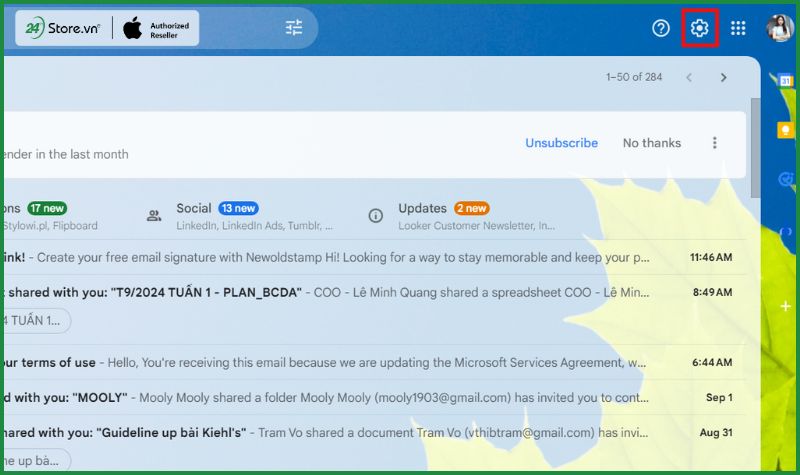Open the Google apps grid
This screenshot has width=800, height=475.
[x=738, y=28]
